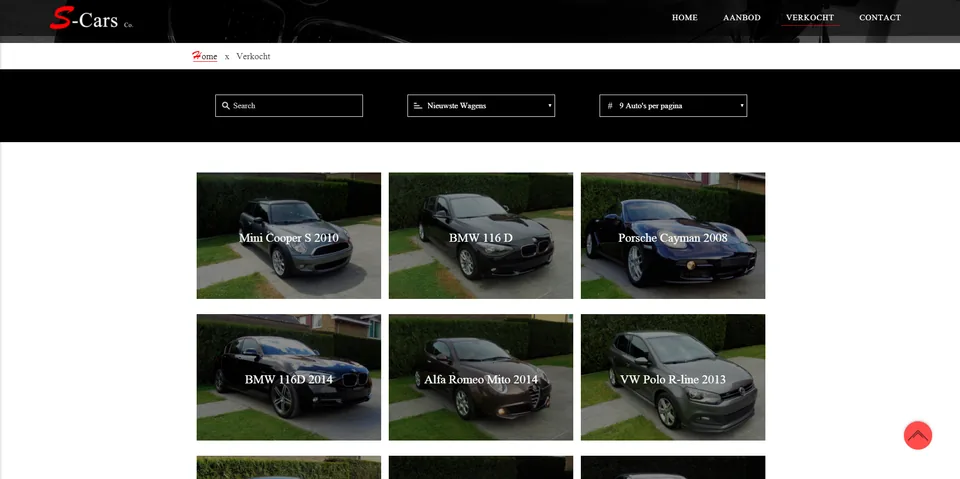
Task: Click the S-Cars Co. logo
Action: [91, 18]
